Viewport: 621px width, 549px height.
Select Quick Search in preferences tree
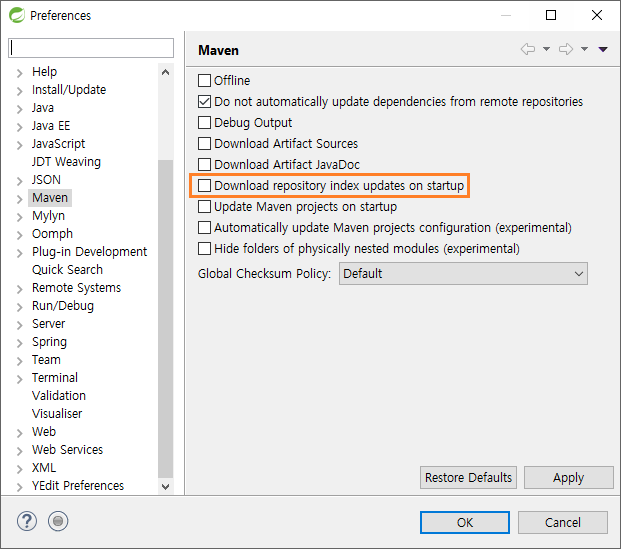pyautogui.click(x=67, y=270)
